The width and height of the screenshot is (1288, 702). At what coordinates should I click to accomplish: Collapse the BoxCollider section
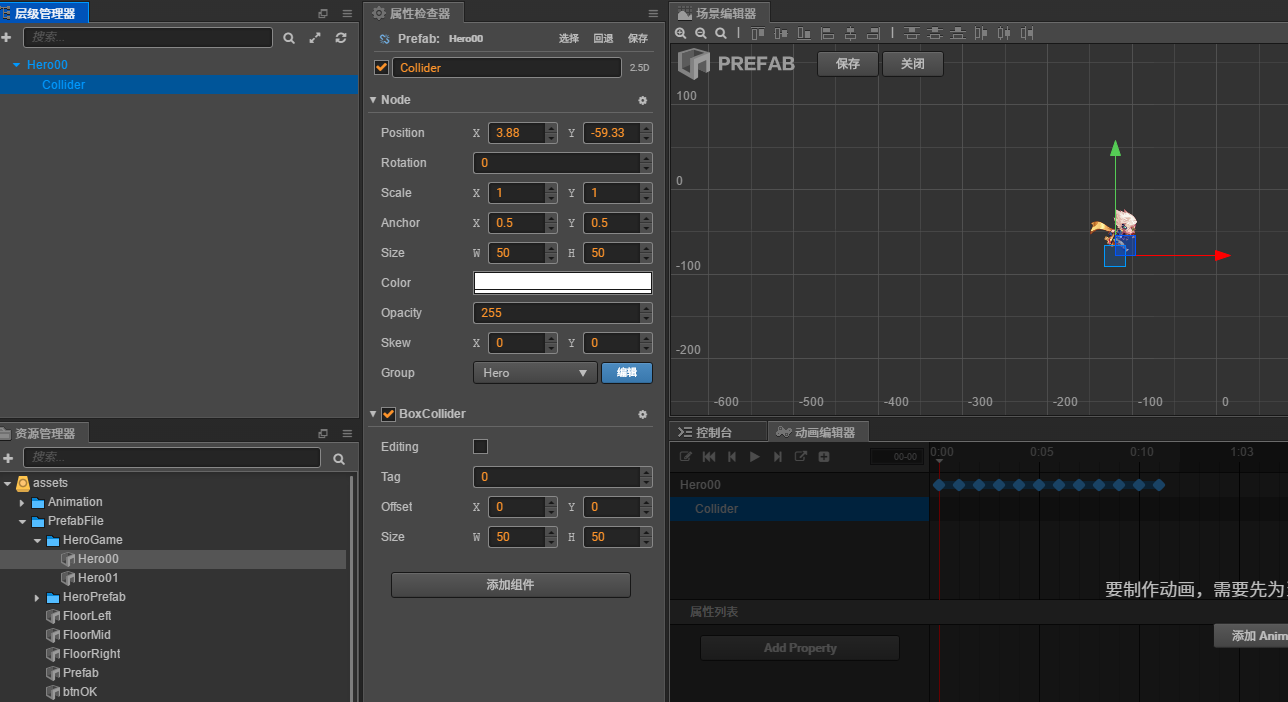373,414
